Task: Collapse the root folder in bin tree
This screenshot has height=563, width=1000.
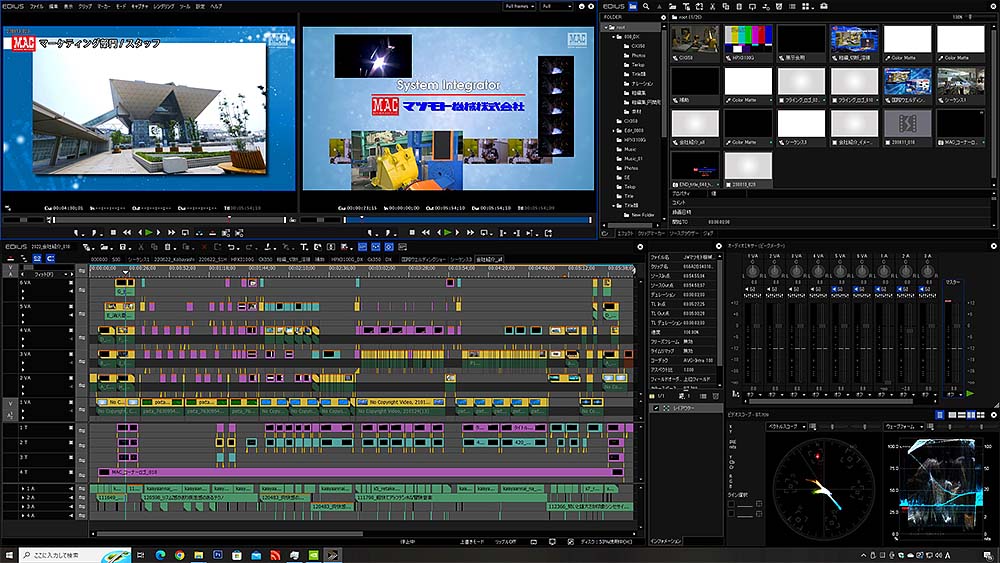Action: (605, 27)
